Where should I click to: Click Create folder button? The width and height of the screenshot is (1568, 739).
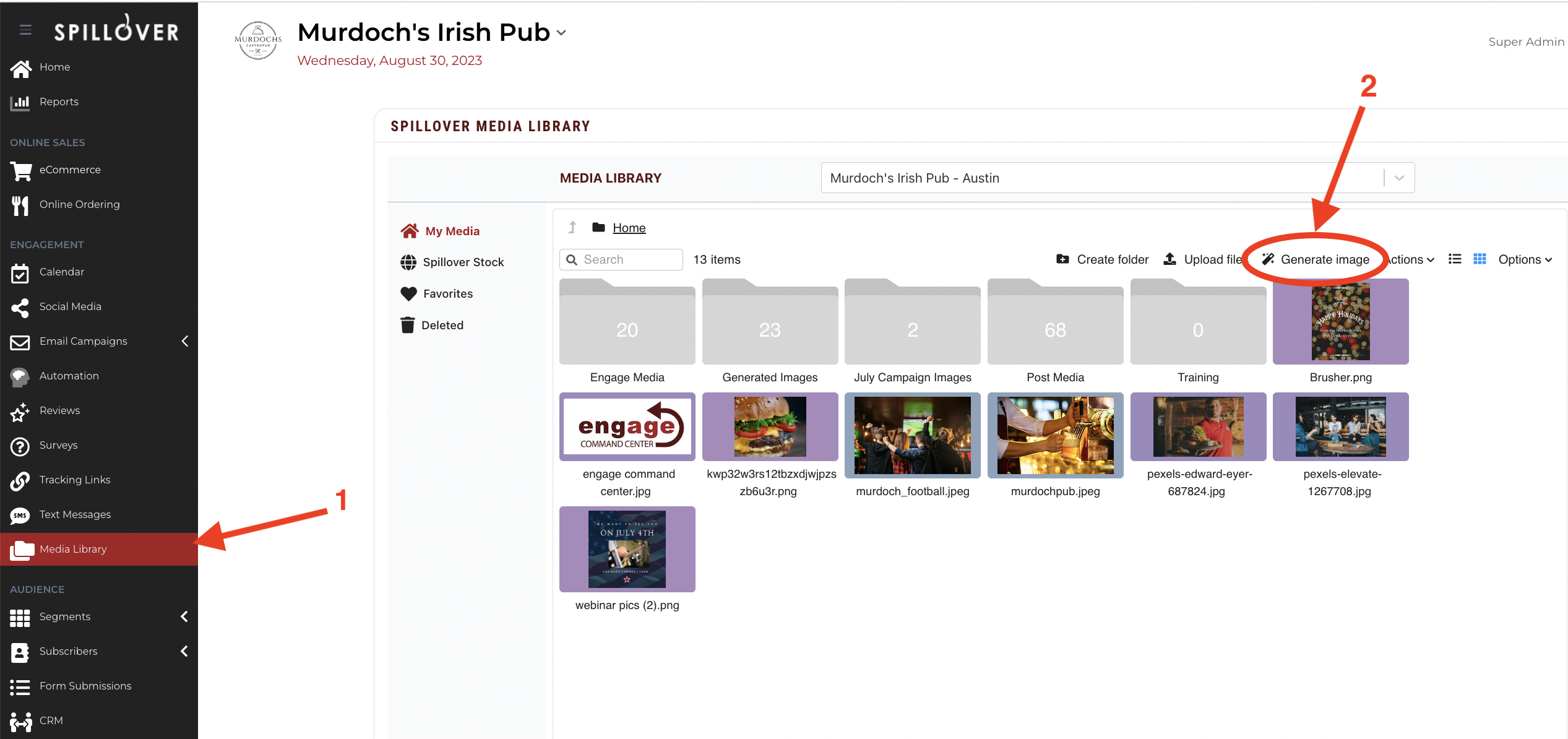1103,259
